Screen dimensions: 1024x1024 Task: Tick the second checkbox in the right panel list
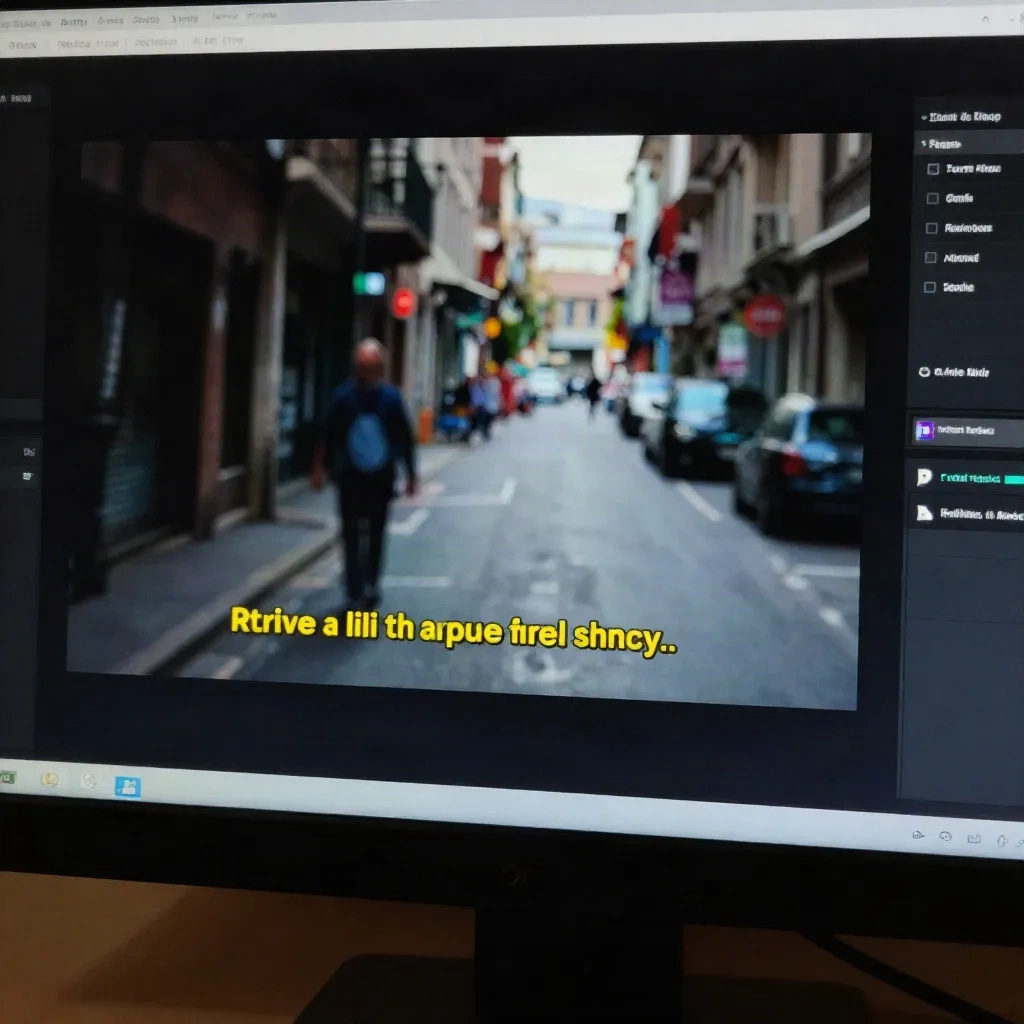[x=933, y=199]
